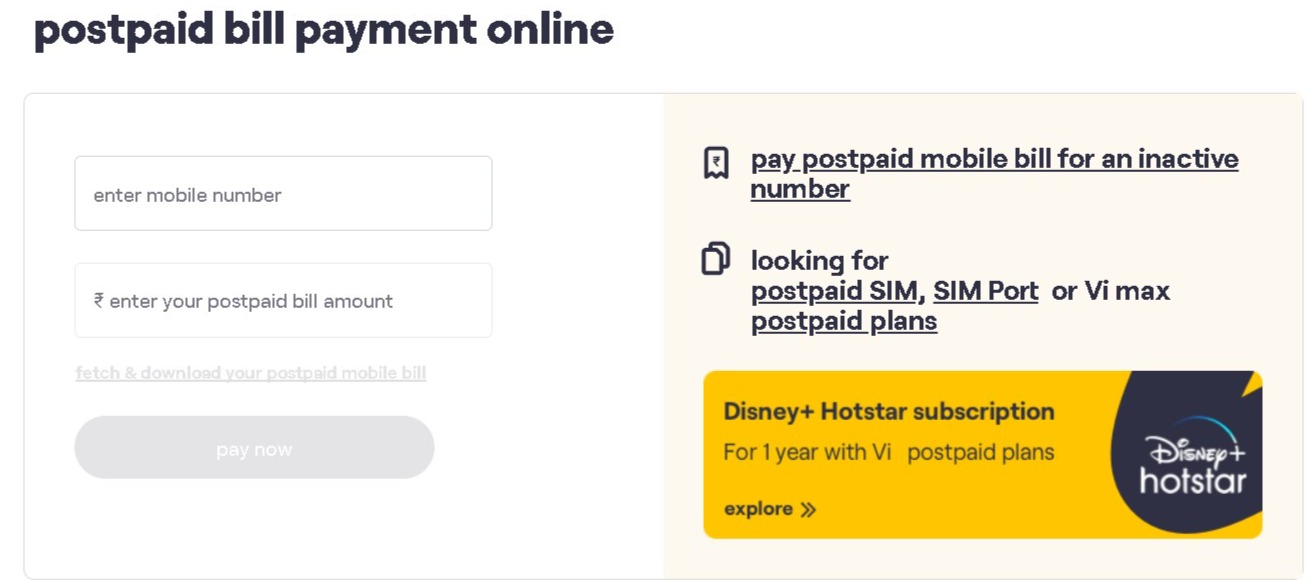Select the Disney+ Hotstar subscription banner
Image resolution: width=1312 pixels, height=580 pixels.
[983, 452]
